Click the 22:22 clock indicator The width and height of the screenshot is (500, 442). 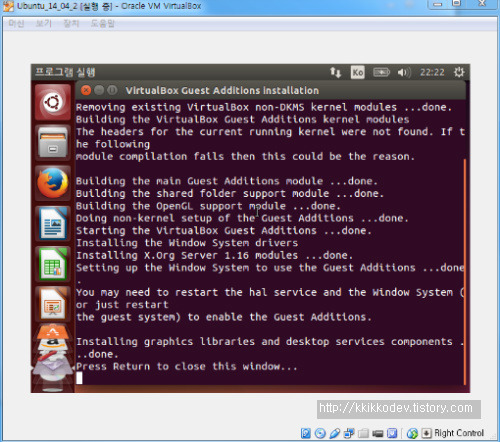432,72
